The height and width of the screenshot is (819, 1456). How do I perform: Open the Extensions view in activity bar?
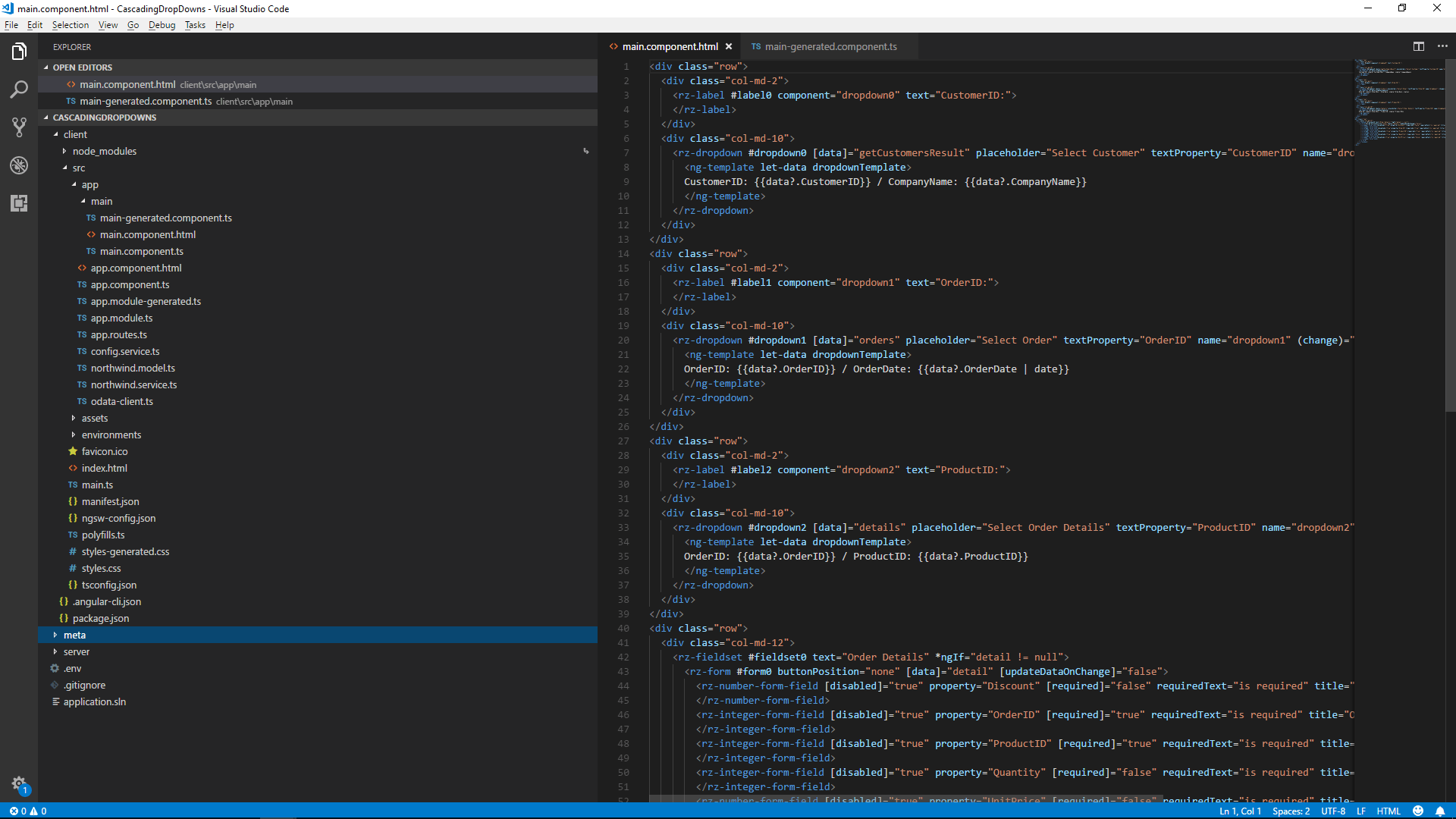tap(19, 203)
